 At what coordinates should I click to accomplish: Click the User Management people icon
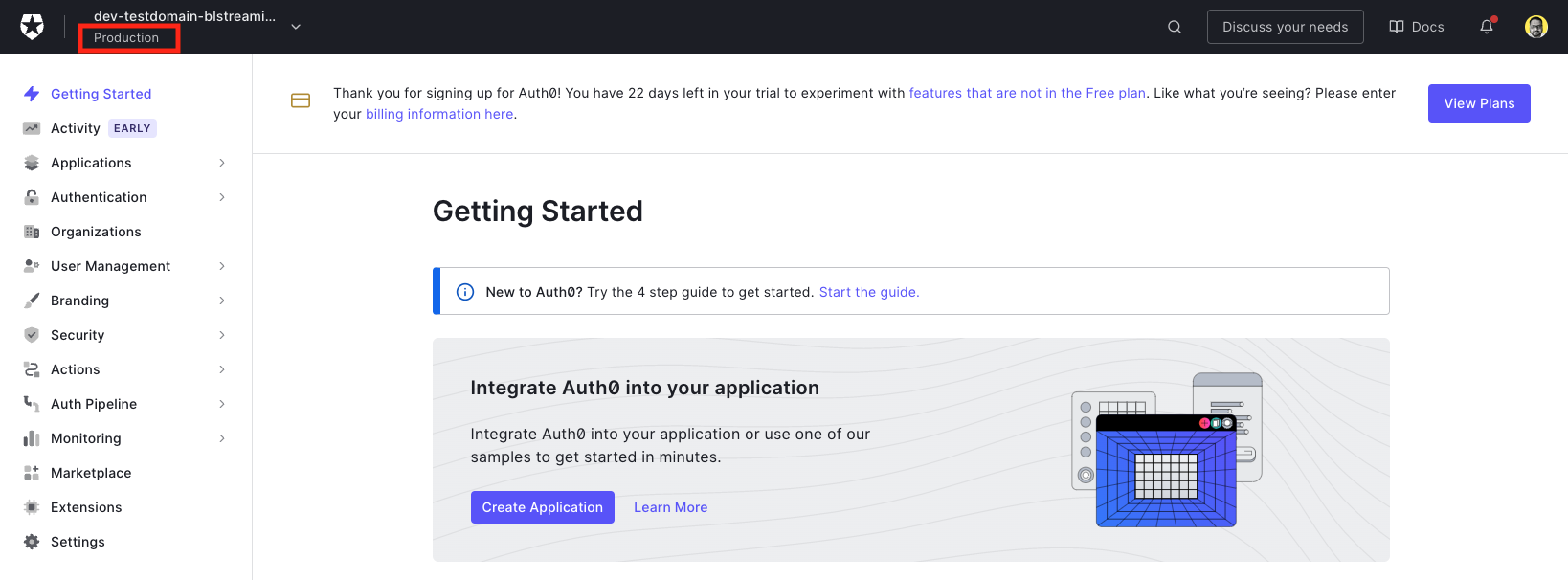click(32, 266)
